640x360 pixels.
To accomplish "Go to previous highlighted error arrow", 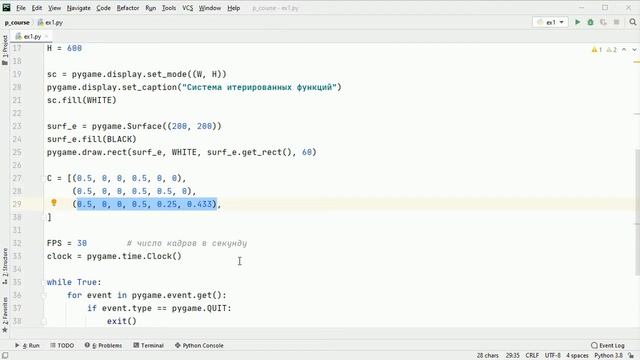I will 624,49.
